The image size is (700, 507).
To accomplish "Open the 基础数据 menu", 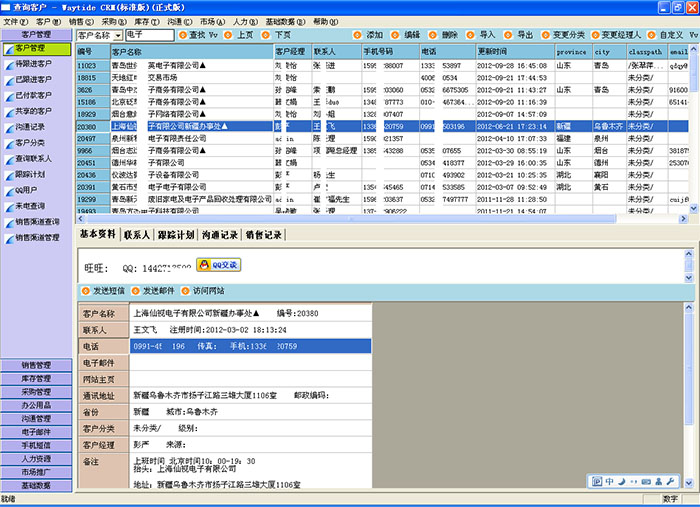I will tap(287, 21).
